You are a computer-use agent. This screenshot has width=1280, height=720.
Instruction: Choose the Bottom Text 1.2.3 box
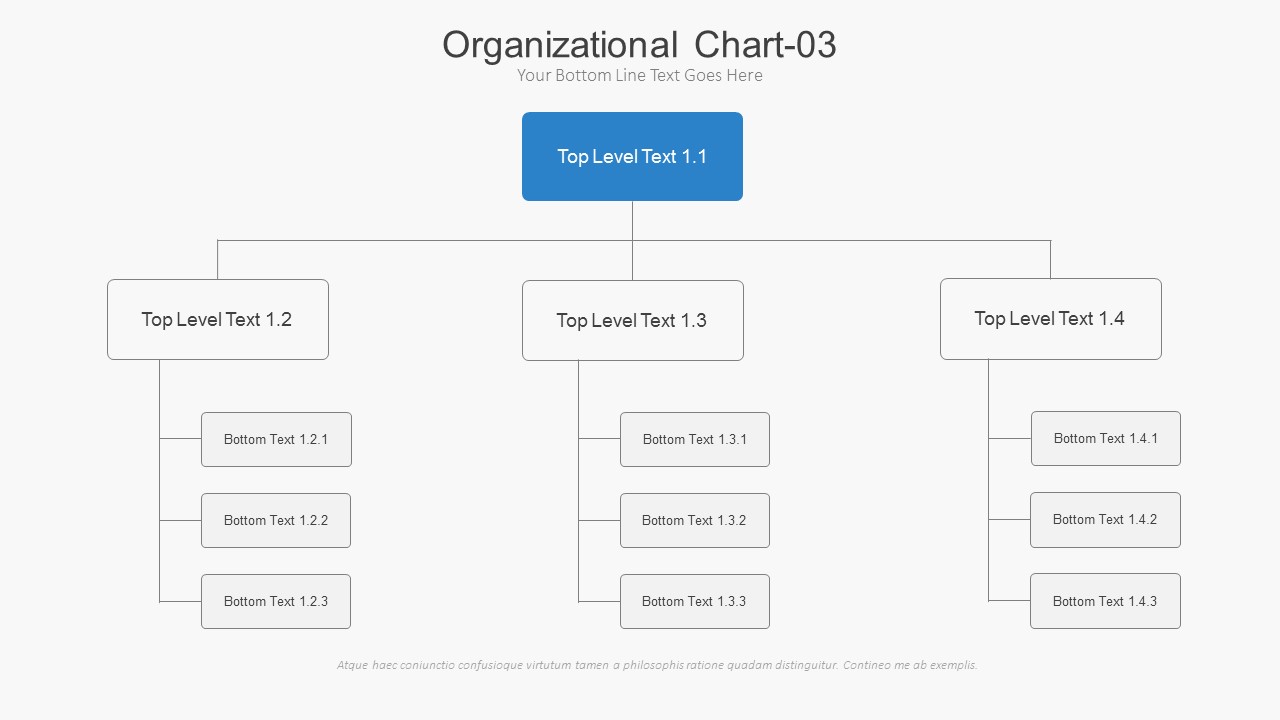click(276, 601)
